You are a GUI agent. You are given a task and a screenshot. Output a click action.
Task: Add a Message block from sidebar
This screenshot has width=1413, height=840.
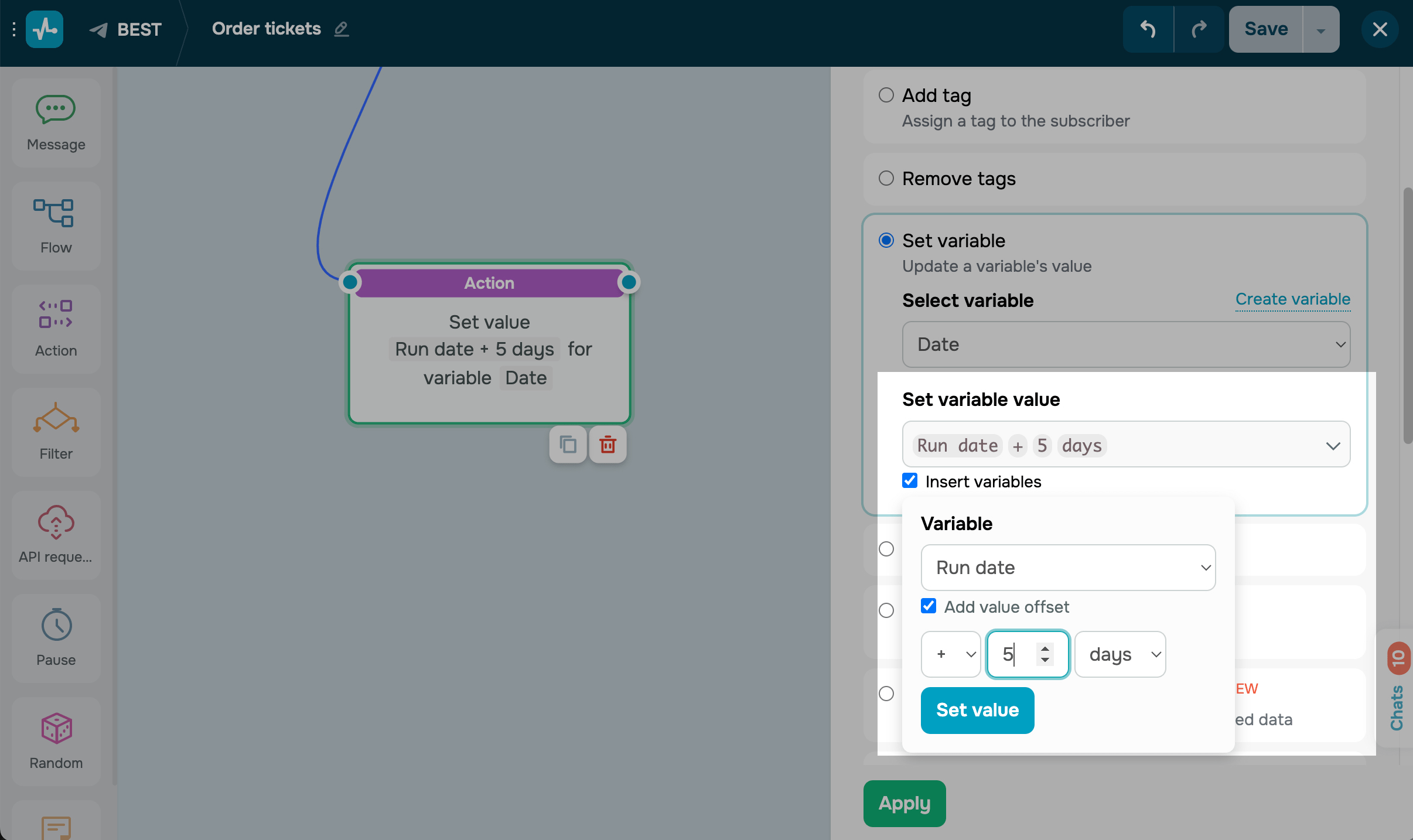pyautogui.click(x=56, y=123)
